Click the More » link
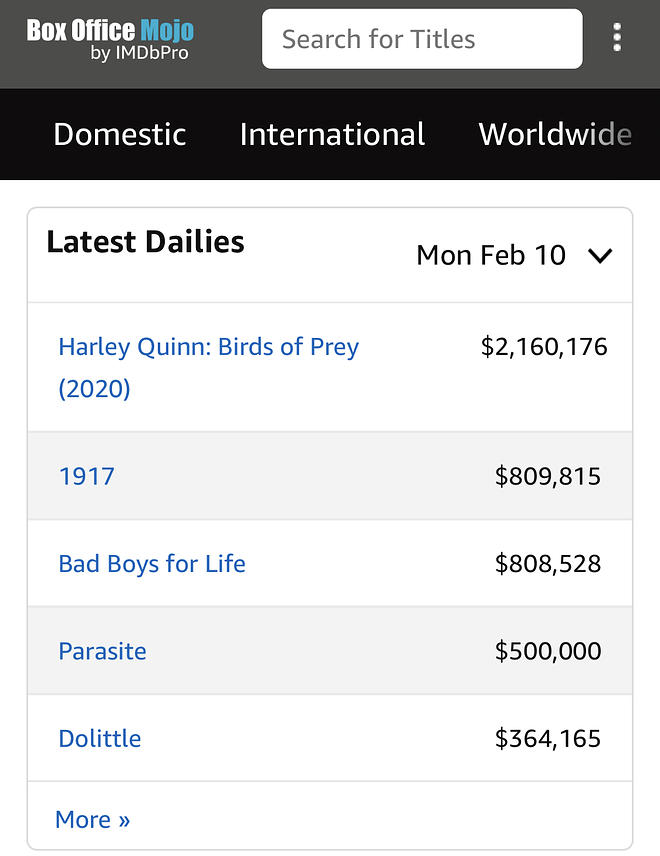 click(92, 820)
